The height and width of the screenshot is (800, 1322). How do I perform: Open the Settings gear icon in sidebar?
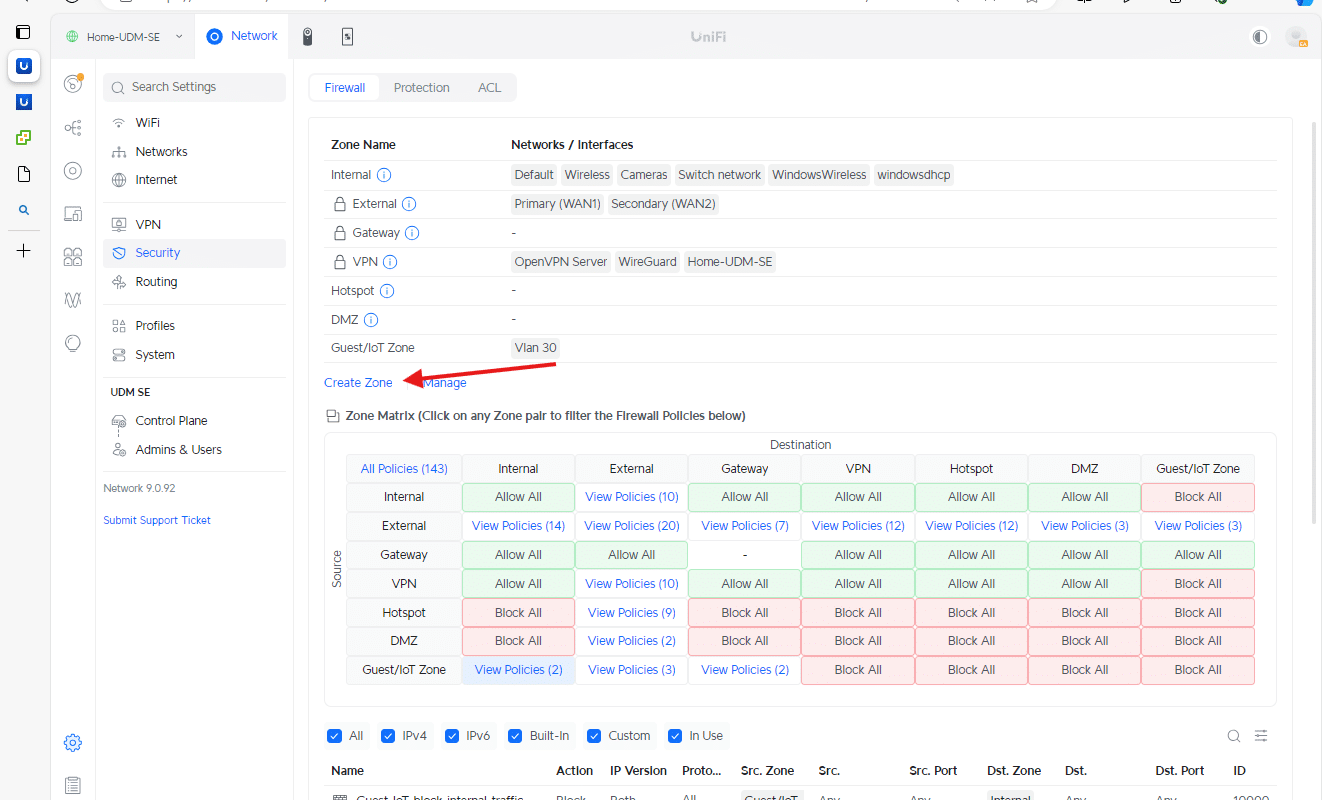[73, 743]
